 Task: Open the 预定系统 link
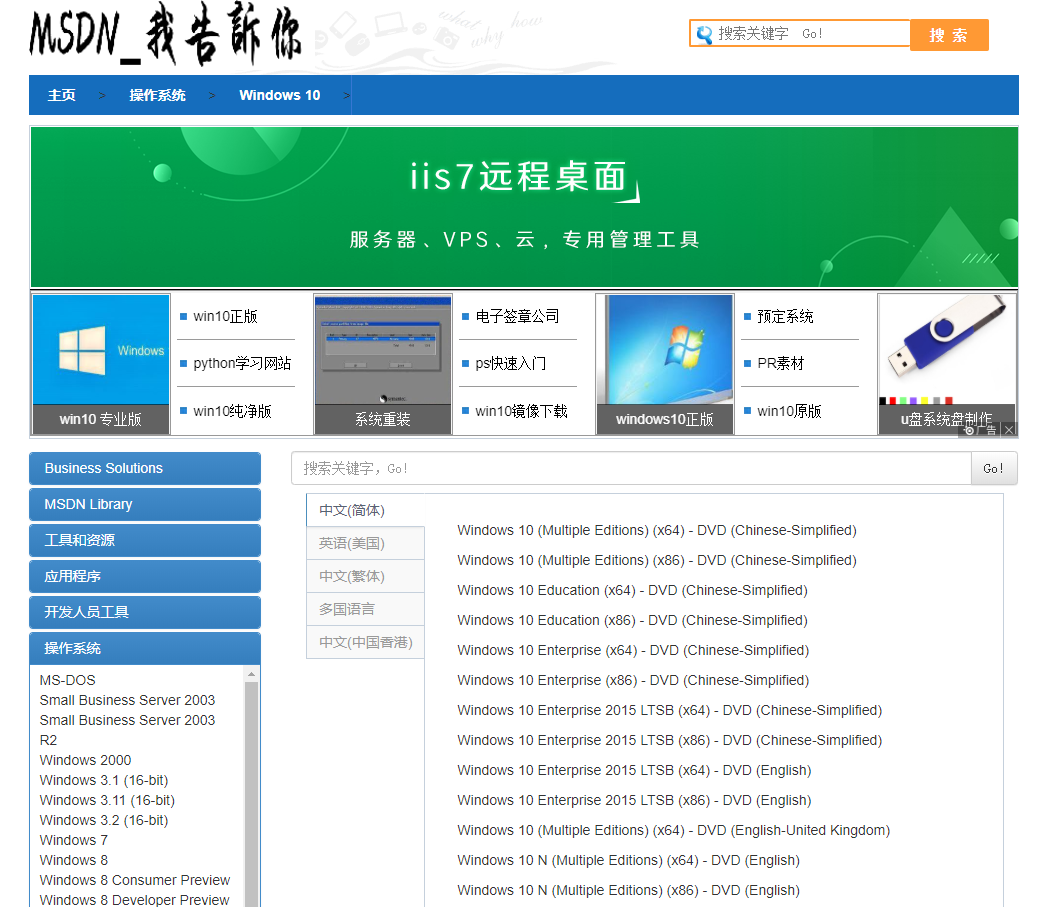pyautogui.click(x=785, y=316)
